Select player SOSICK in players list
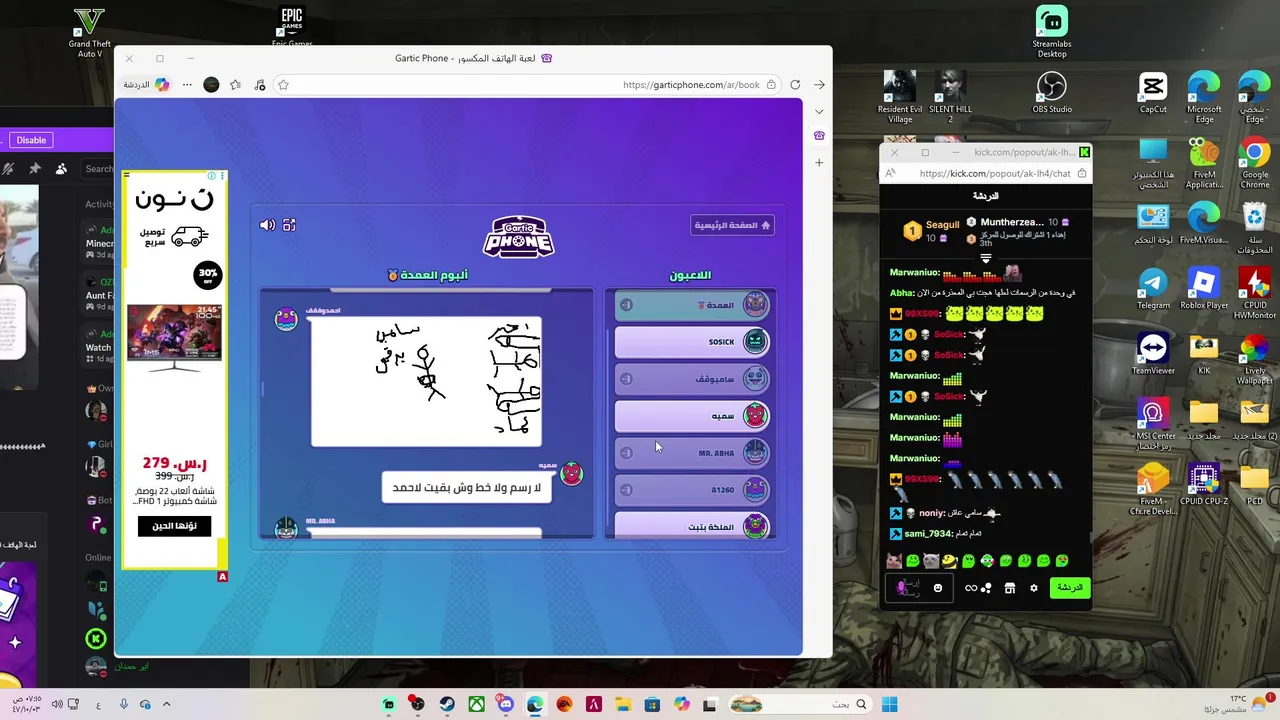 click(692, 342)
